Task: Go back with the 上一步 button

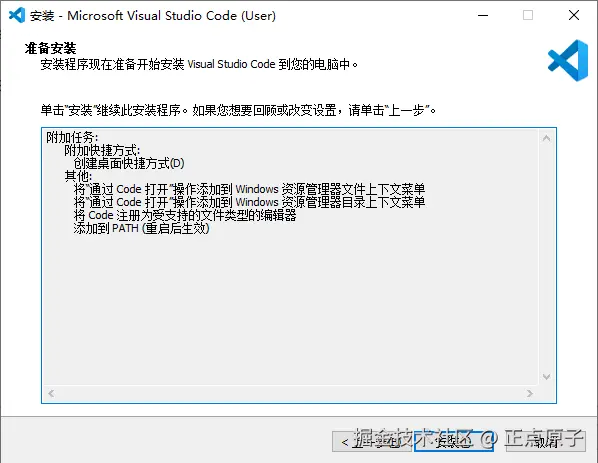Action: coord(372,442)
